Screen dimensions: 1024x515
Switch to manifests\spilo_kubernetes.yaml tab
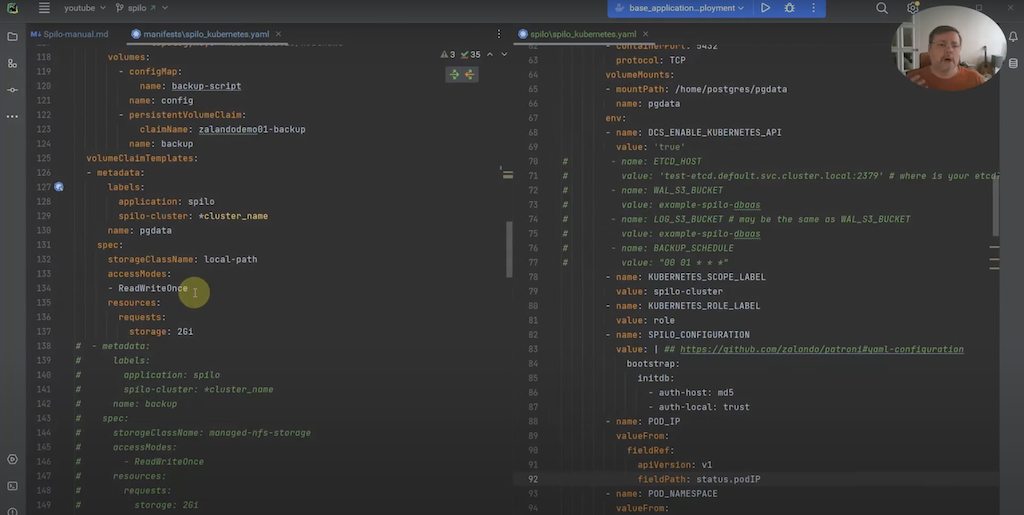pyautogui.click(x=200, y=34)
